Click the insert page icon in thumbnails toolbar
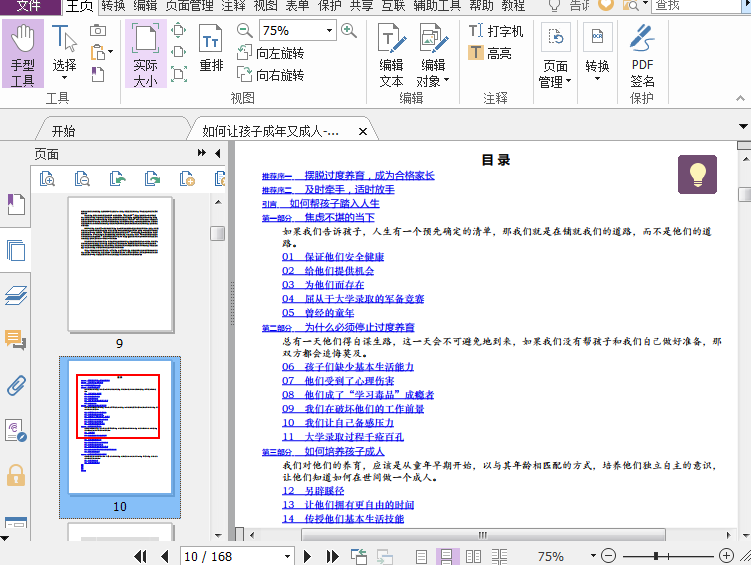Screen dimensions: 751x565 (187, 179)
